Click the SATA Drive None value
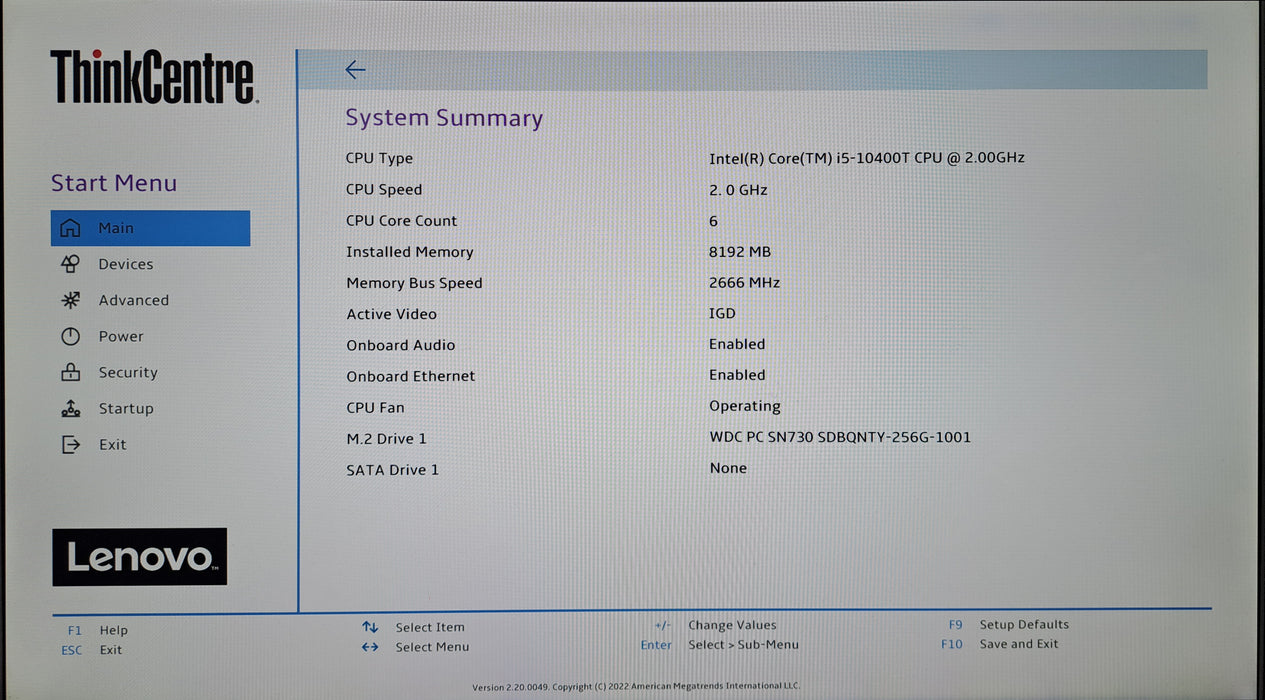Screen dimensions: 1265x700 click(728, 468)
